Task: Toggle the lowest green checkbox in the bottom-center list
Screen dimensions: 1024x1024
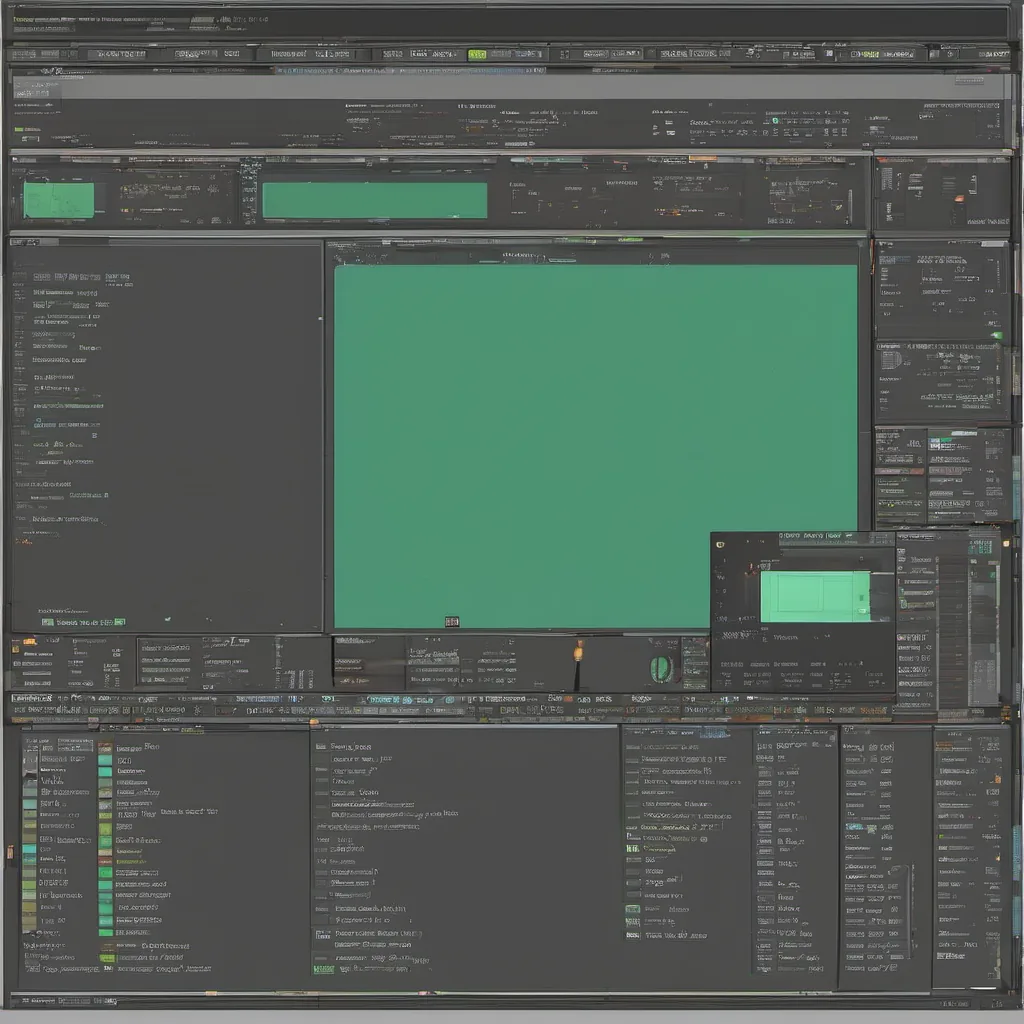Action: (x=323, y=968)
